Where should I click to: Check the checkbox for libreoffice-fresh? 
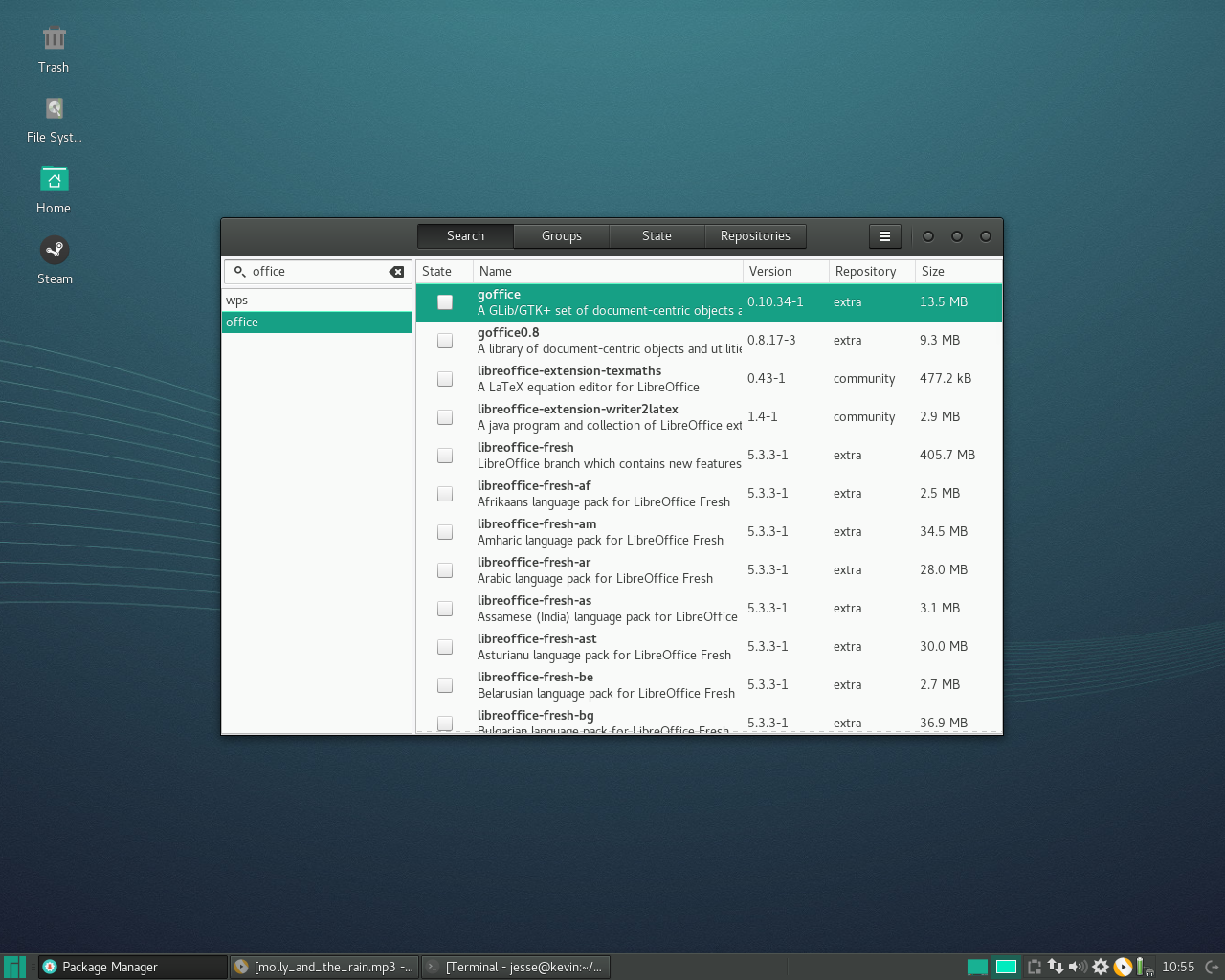[x=444, y=455]
